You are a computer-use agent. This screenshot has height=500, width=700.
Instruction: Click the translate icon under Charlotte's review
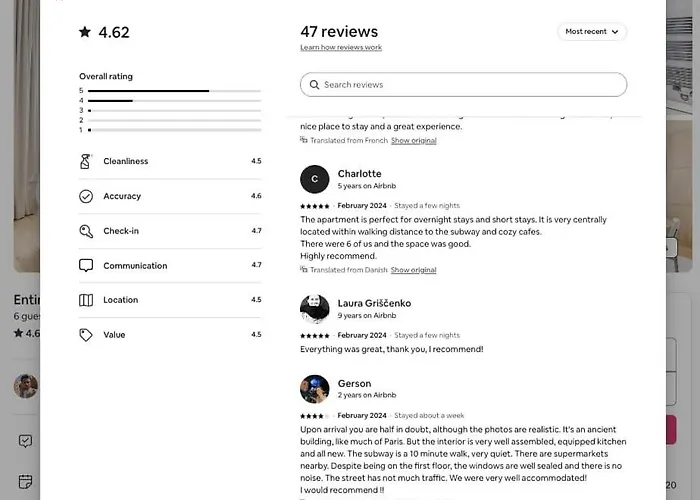click(304, 270)
